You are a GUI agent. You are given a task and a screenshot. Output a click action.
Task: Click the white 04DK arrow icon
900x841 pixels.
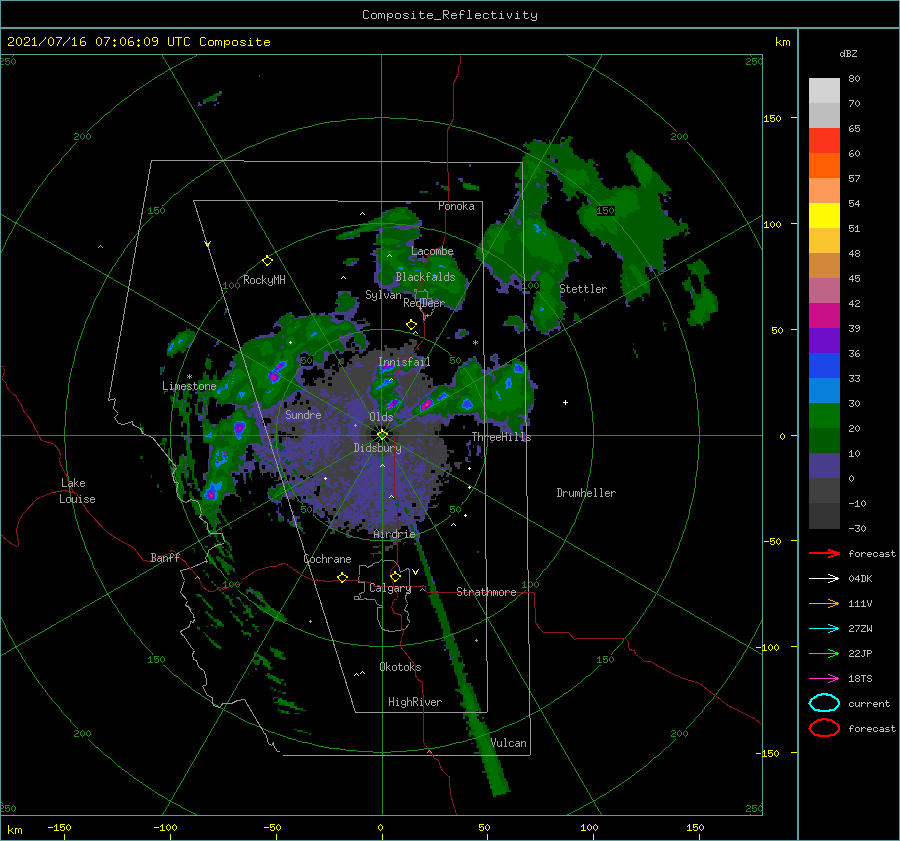point(824,578)
